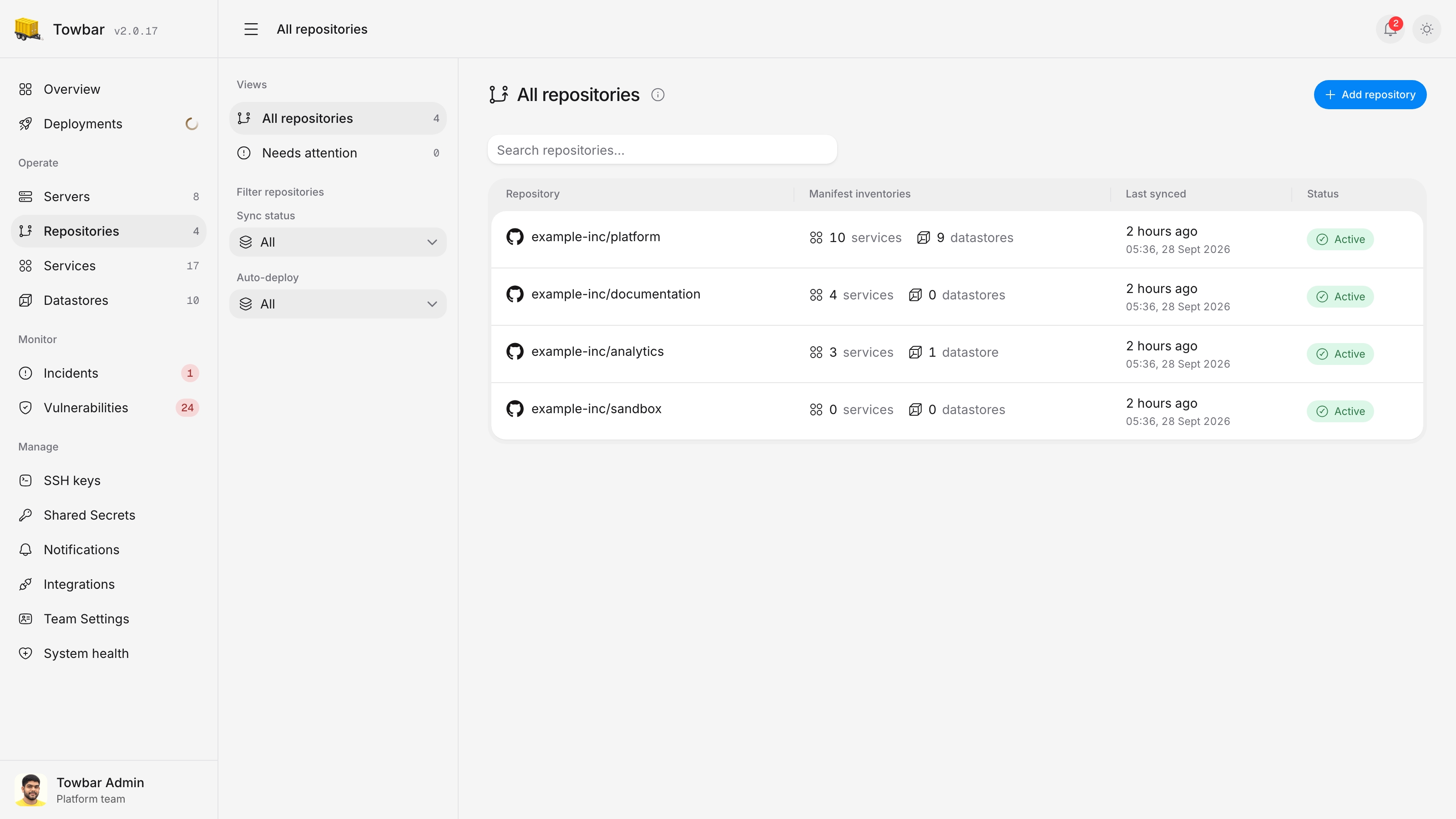This screenshot has width=1456, height=819.
Task: Click the Add repository button
Action: (x=1370, y=94)
